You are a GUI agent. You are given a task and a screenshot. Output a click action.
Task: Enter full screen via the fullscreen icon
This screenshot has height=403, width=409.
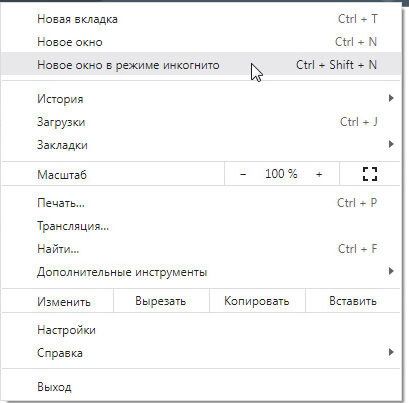[x=370, y=174]
